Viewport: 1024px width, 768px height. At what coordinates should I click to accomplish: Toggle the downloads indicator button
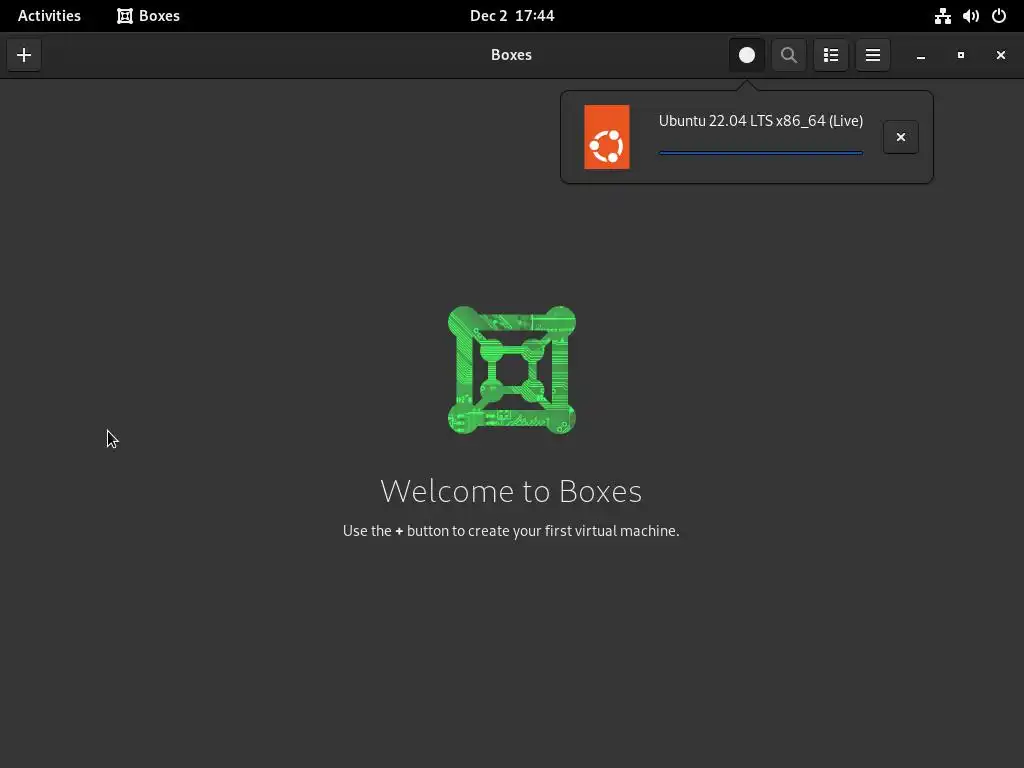pos(746,55)
